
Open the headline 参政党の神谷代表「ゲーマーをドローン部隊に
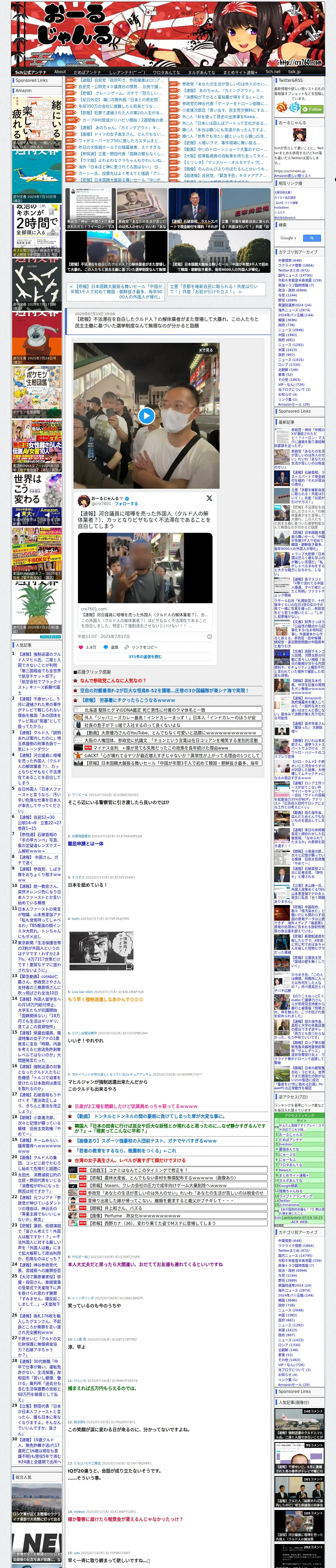pyautogui.click(x=225, y=104)
